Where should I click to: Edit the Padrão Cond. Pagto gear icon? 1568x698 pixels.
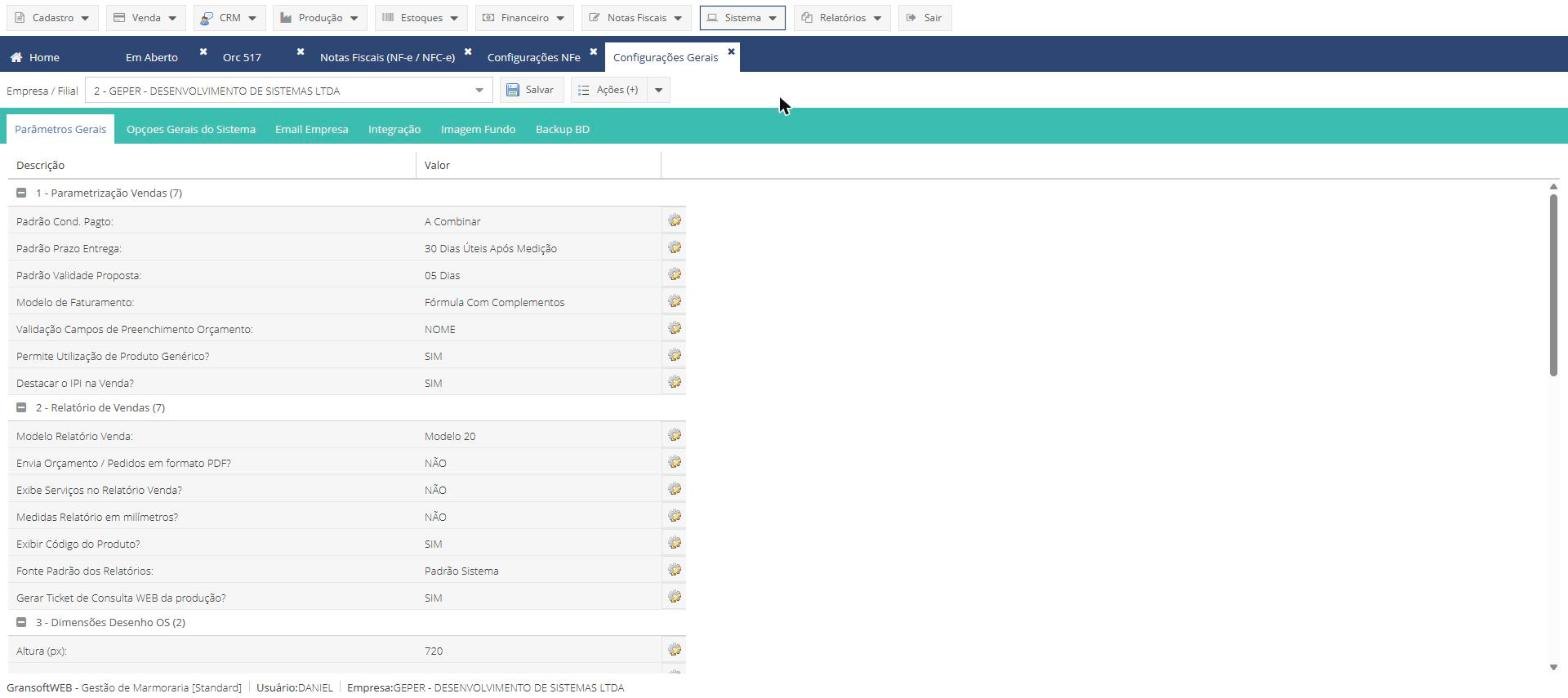point(674,220)
